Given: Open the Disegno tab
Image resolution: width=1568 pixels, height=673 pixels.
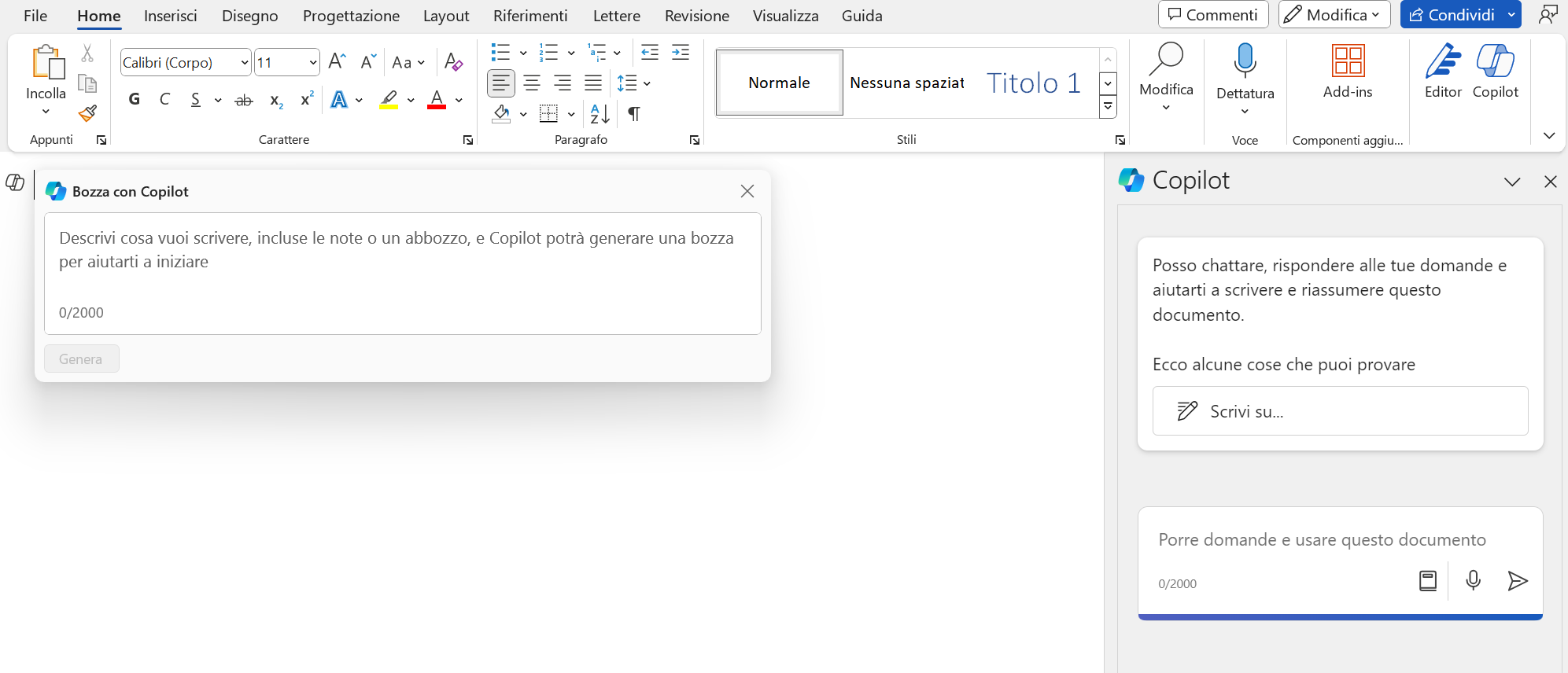Looking at the screenshot, I should 250,16.
